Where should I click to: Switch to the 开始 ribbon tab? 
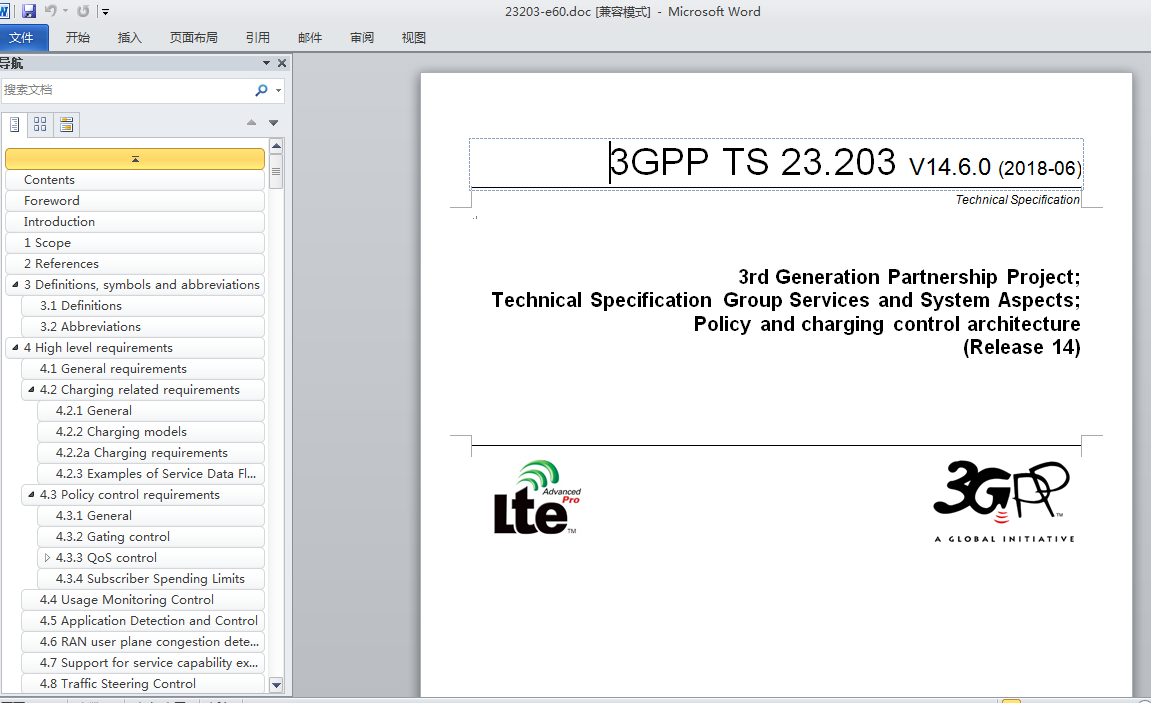(x=78, y=37)
